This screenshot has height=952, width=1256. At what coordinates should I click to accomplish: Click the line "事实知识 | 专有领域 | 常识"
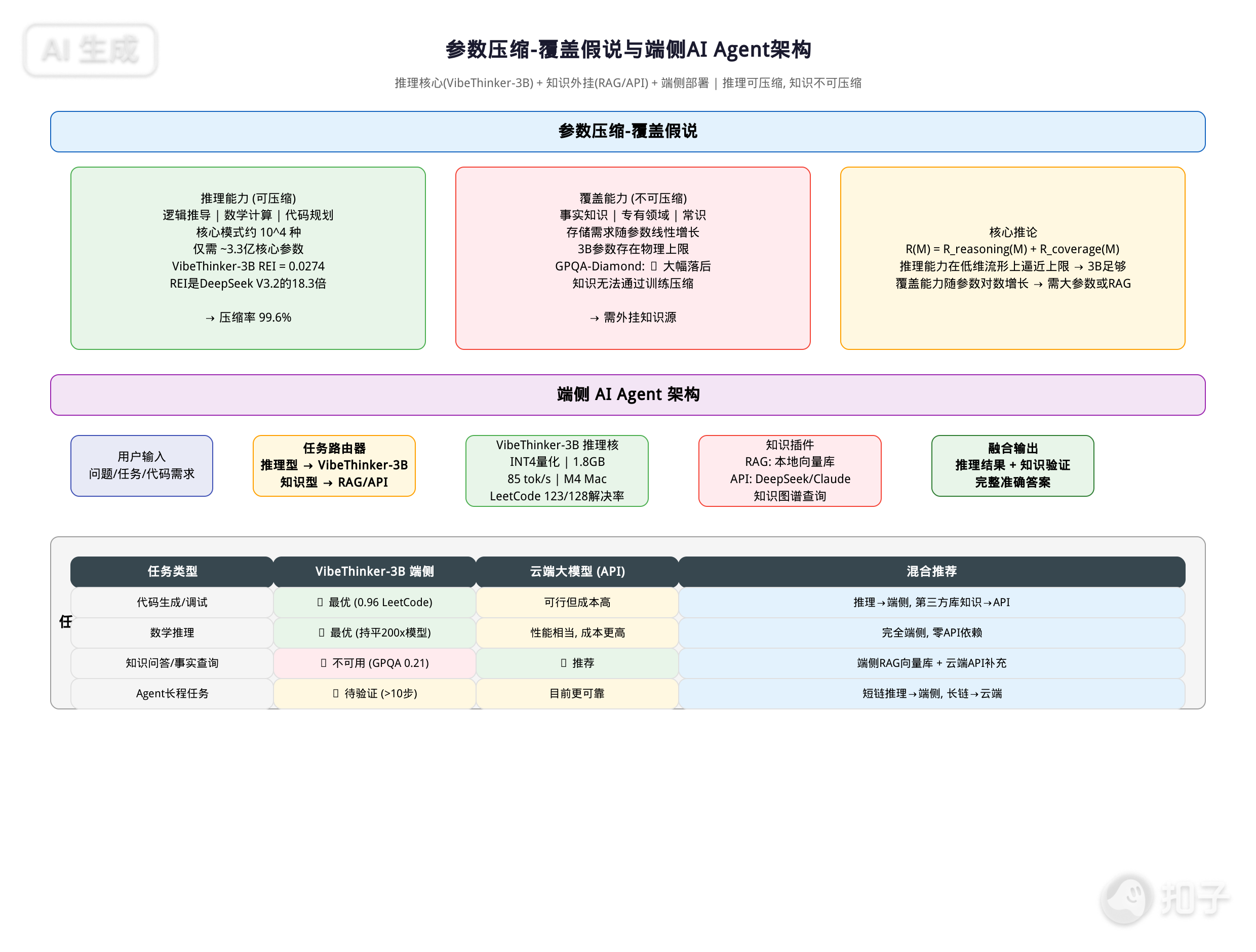pos(633,215)
